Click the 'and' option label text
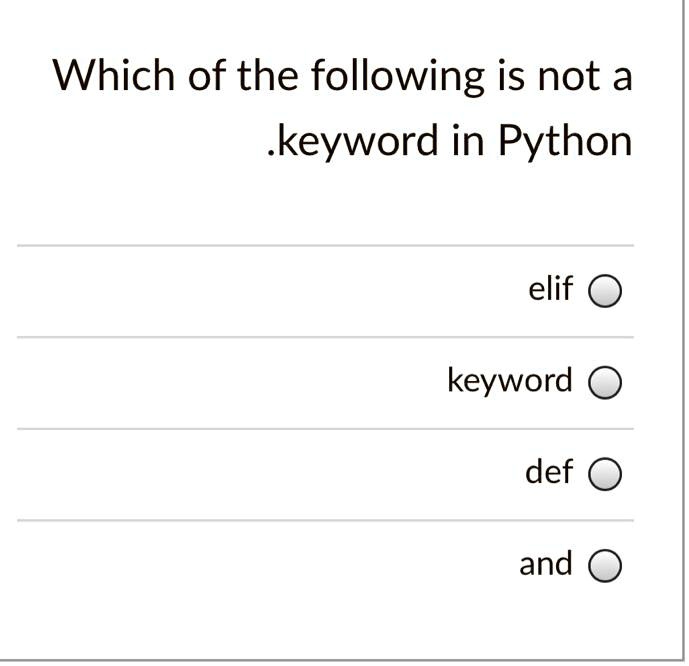Screen dimensions: 689x666 (x=546, y=564)
